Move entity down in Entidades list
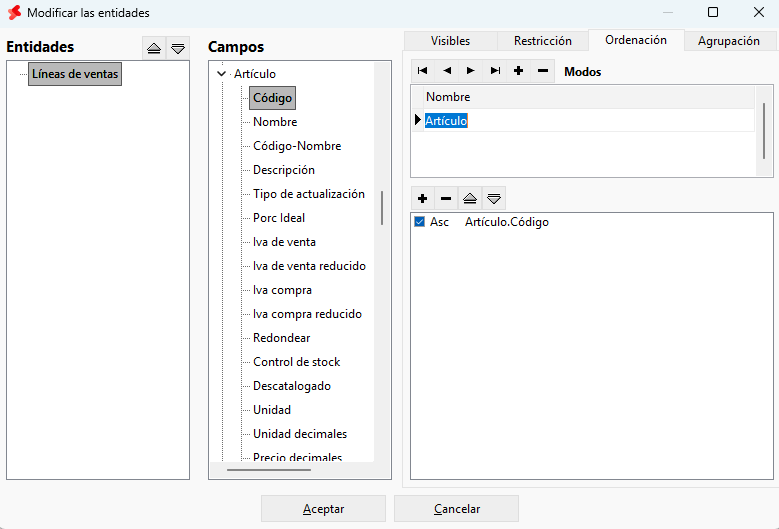This screenshot has width=779, height=529. coord(178,48)
